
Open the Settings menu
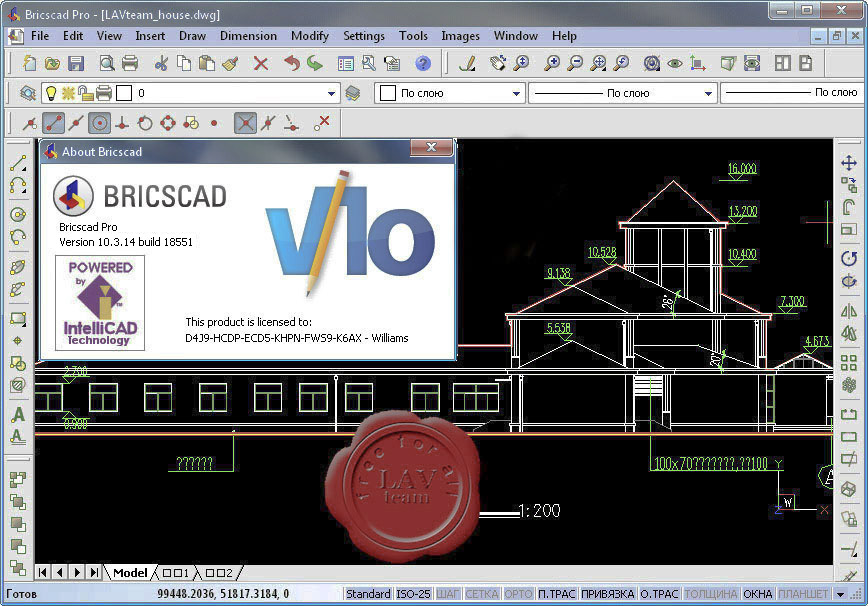[x=364, y=36]
